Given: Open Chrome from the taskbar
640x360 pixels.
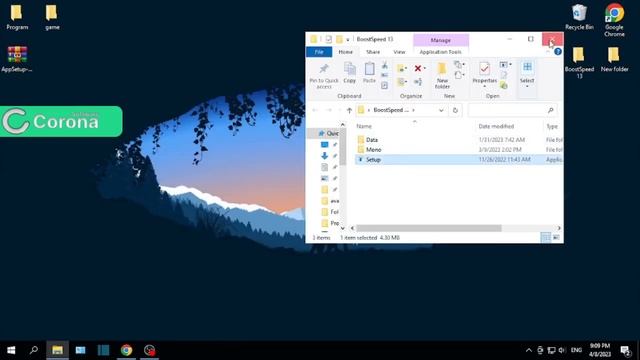Looking at the screenshot, I should 126,350.
